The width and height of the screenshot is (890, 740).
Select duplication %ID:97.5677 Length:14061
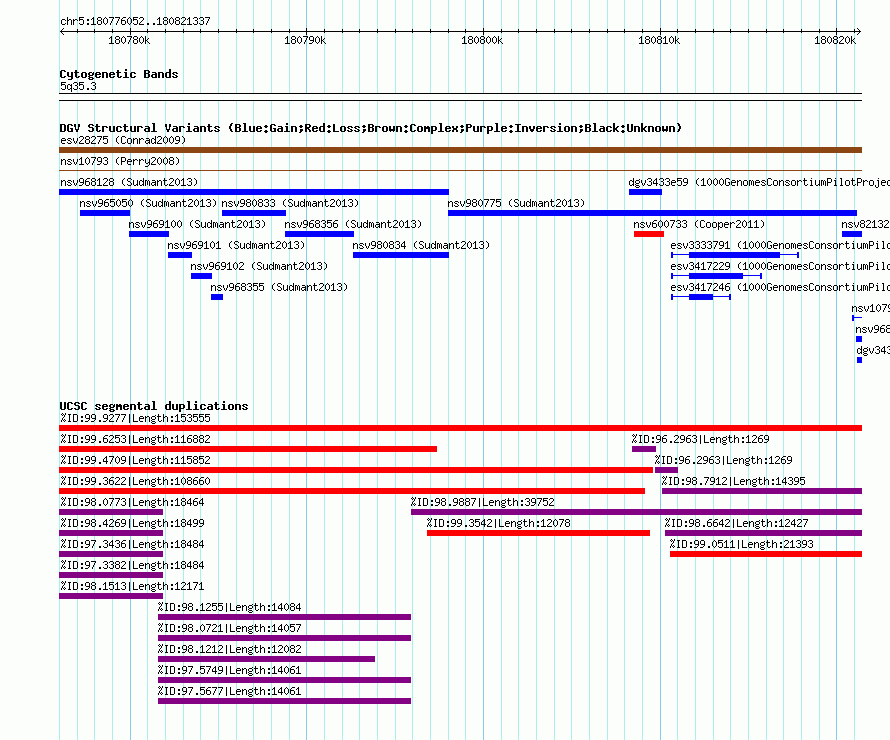pyautogui.click(x=284, y=701)
